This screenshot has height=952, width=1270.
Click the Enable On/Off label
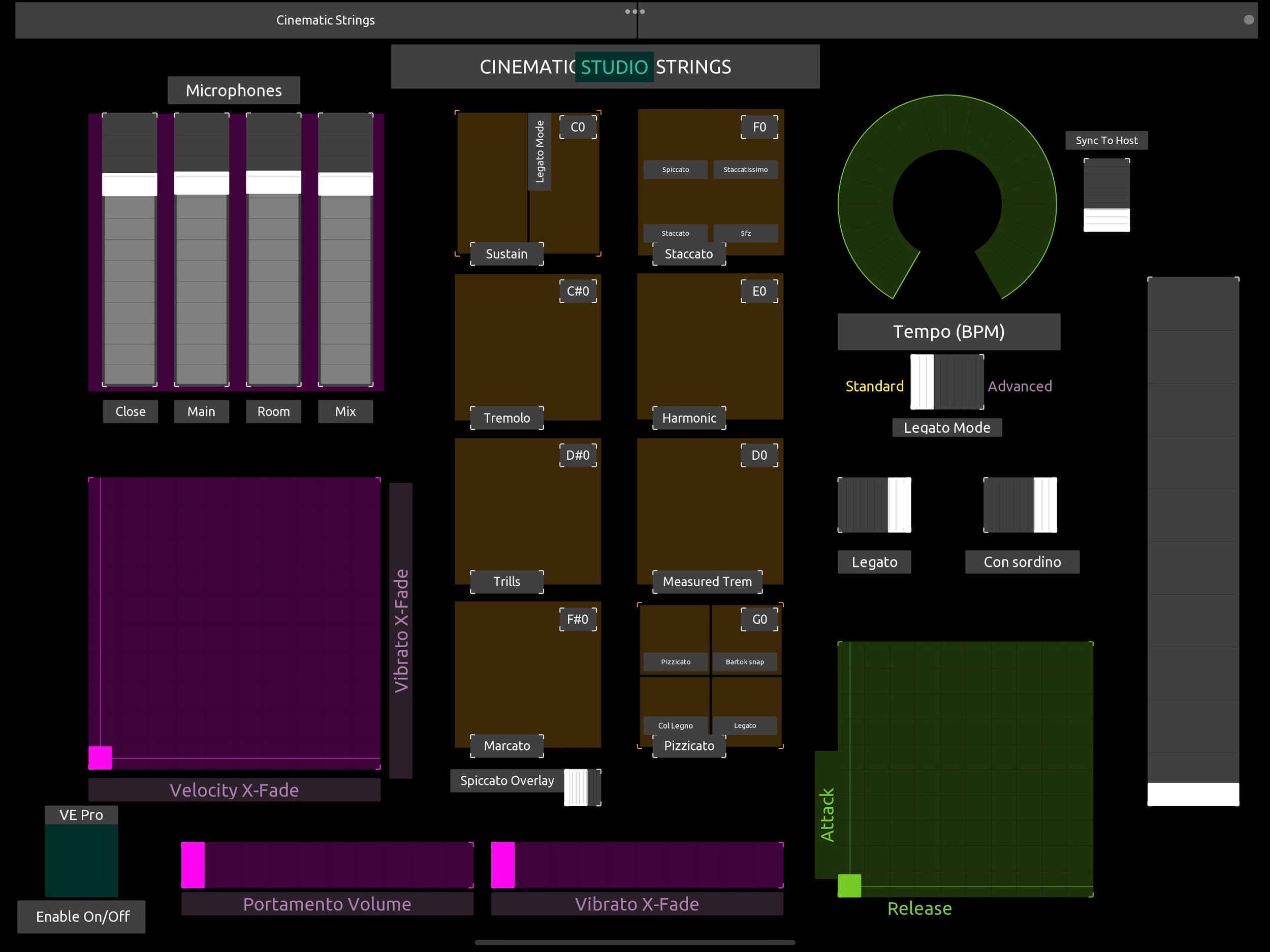coord(81,916)
